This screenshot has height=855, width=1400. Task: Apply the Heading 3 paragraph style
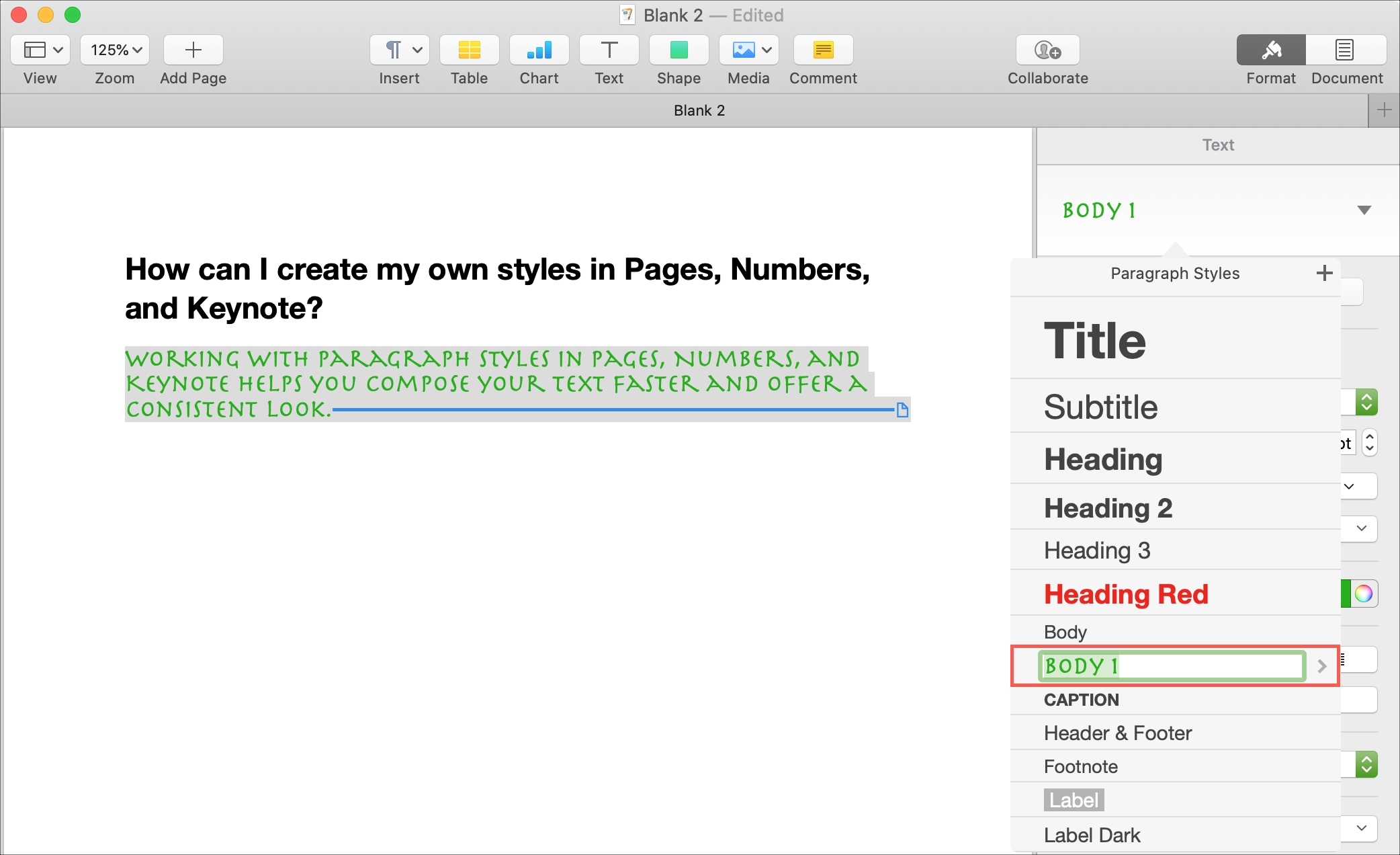click(1176, 550)
